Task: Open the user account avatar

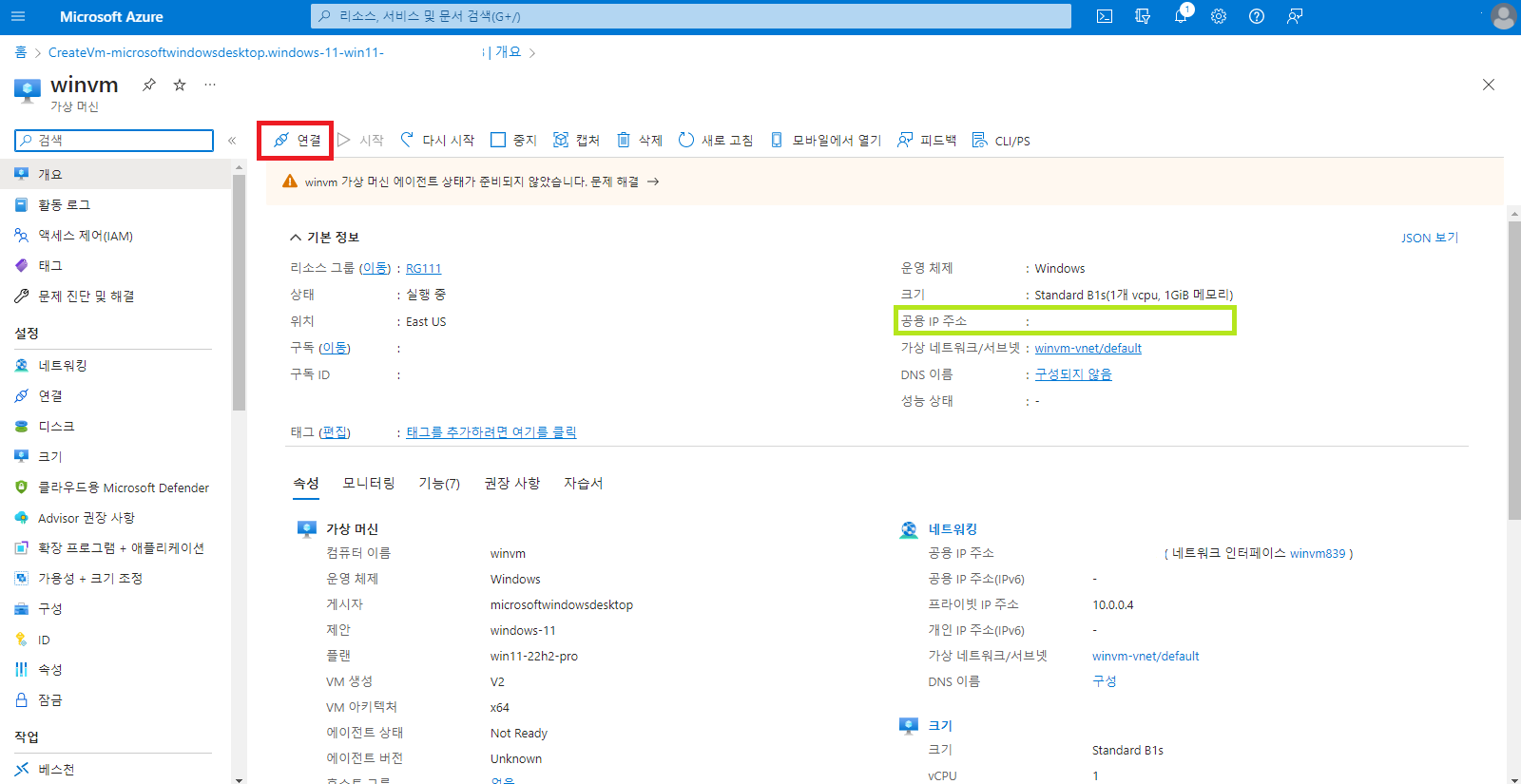Action: pos(1503,16)
